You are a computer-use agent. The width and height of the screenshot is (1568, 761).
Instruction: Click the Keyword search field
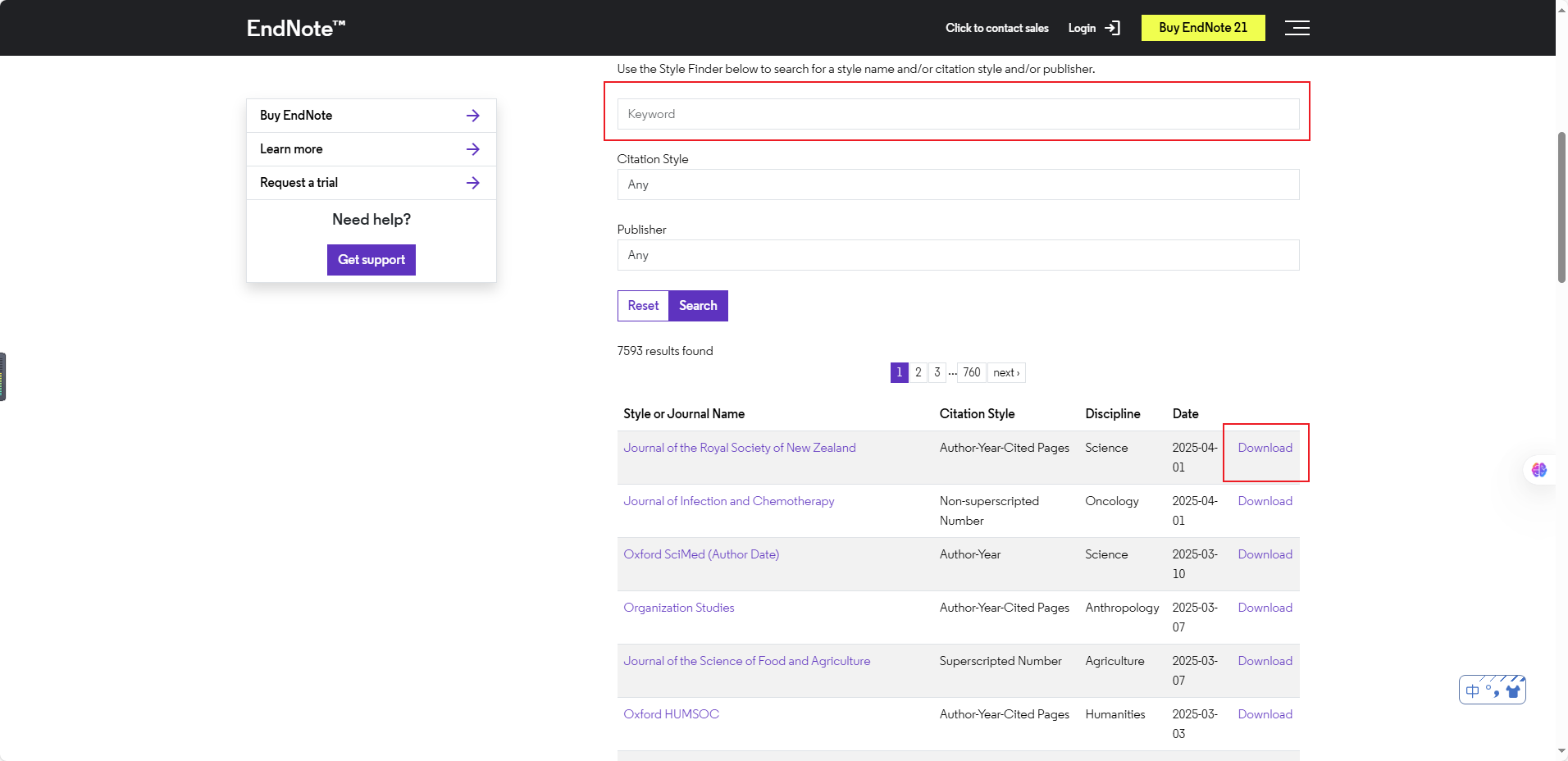[958, 114]
